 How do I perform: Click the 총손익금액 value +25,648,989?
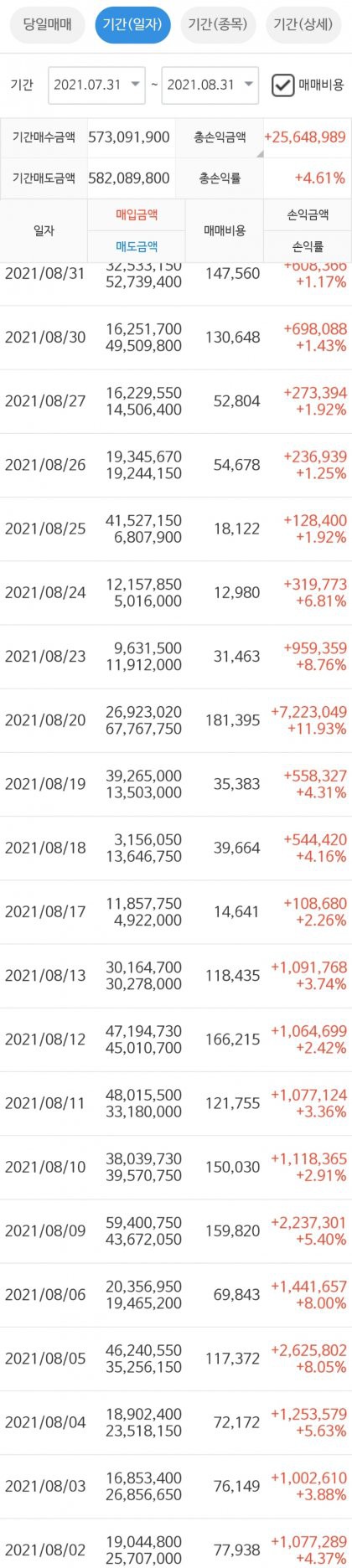pos(305,137)
